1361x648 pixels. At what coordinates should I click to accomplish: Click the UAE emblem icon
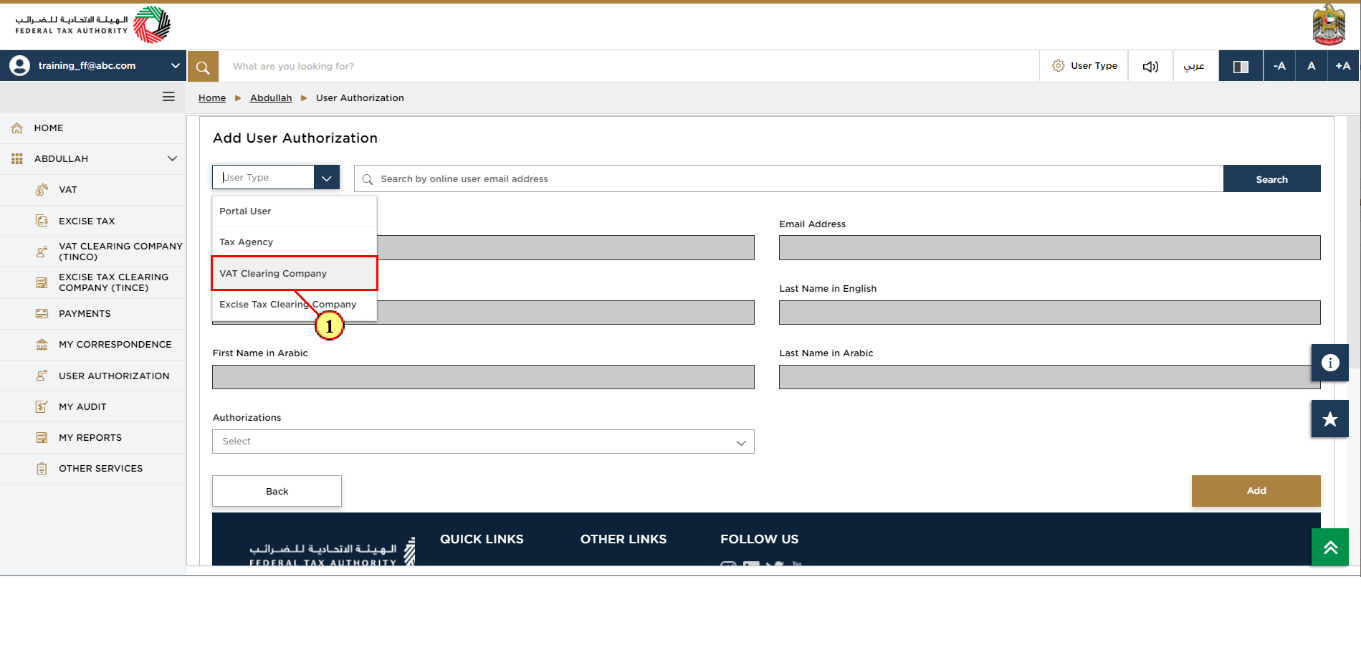click(x=1328, y=25)
